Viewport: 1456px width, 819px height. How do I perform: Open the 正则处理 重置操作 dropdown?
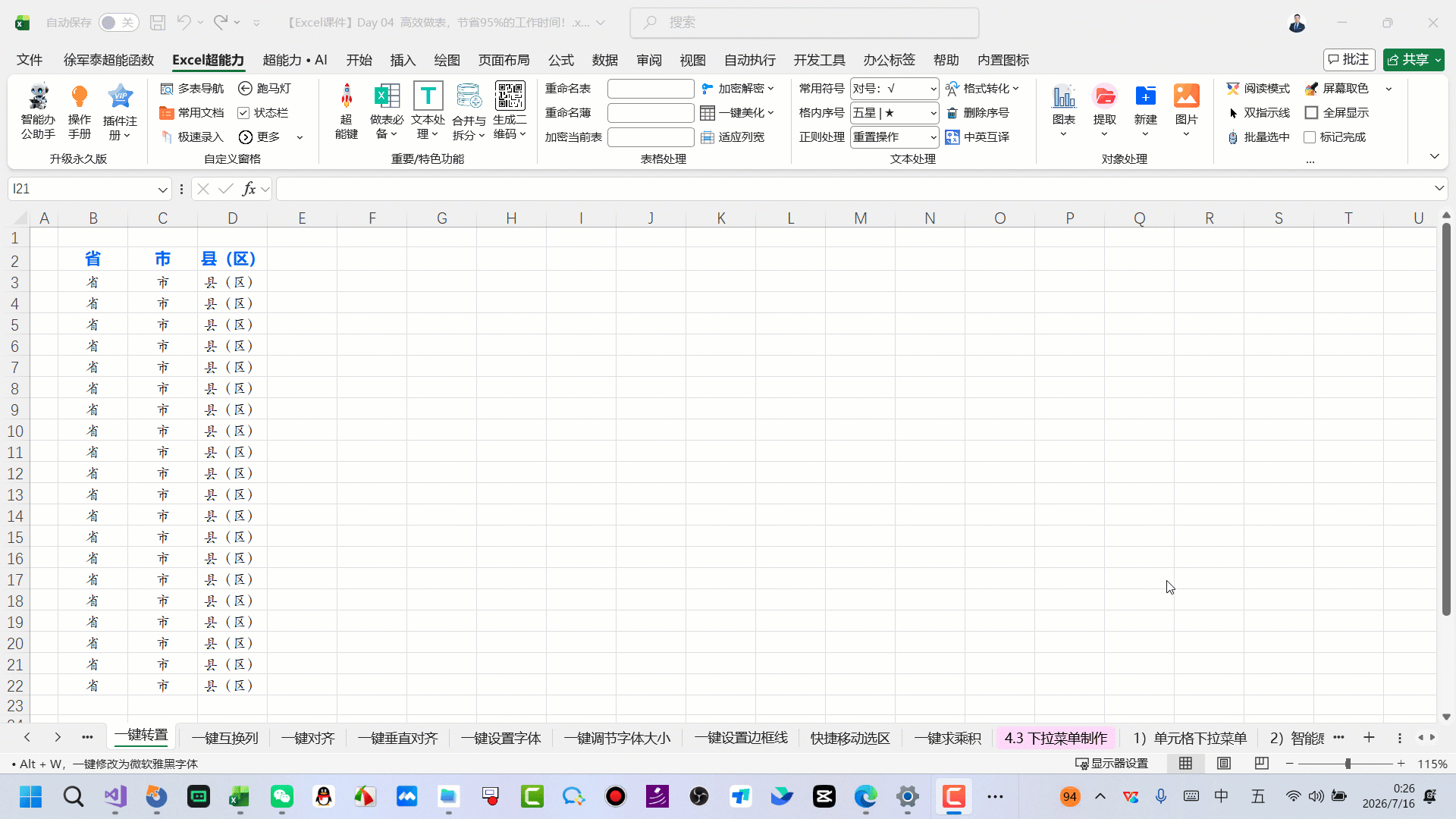pos(933,137)
